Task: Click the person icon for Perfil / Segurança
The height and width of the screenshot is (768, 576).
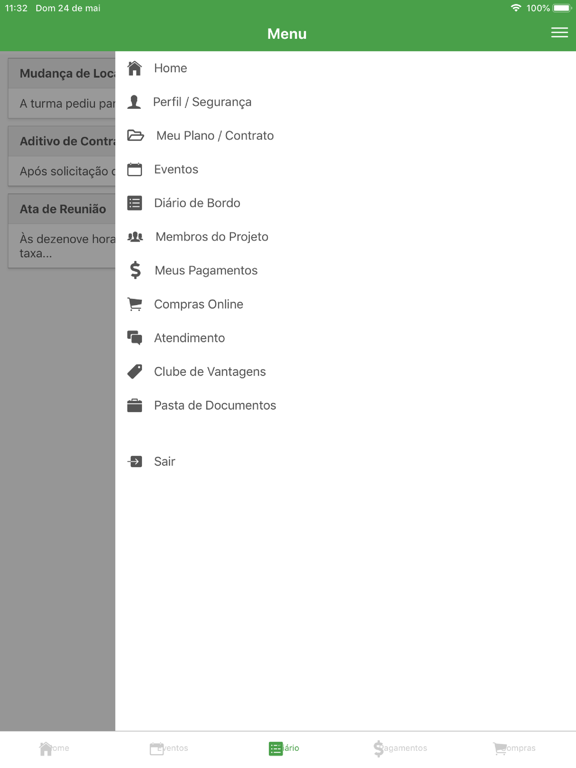Action: 134,102
